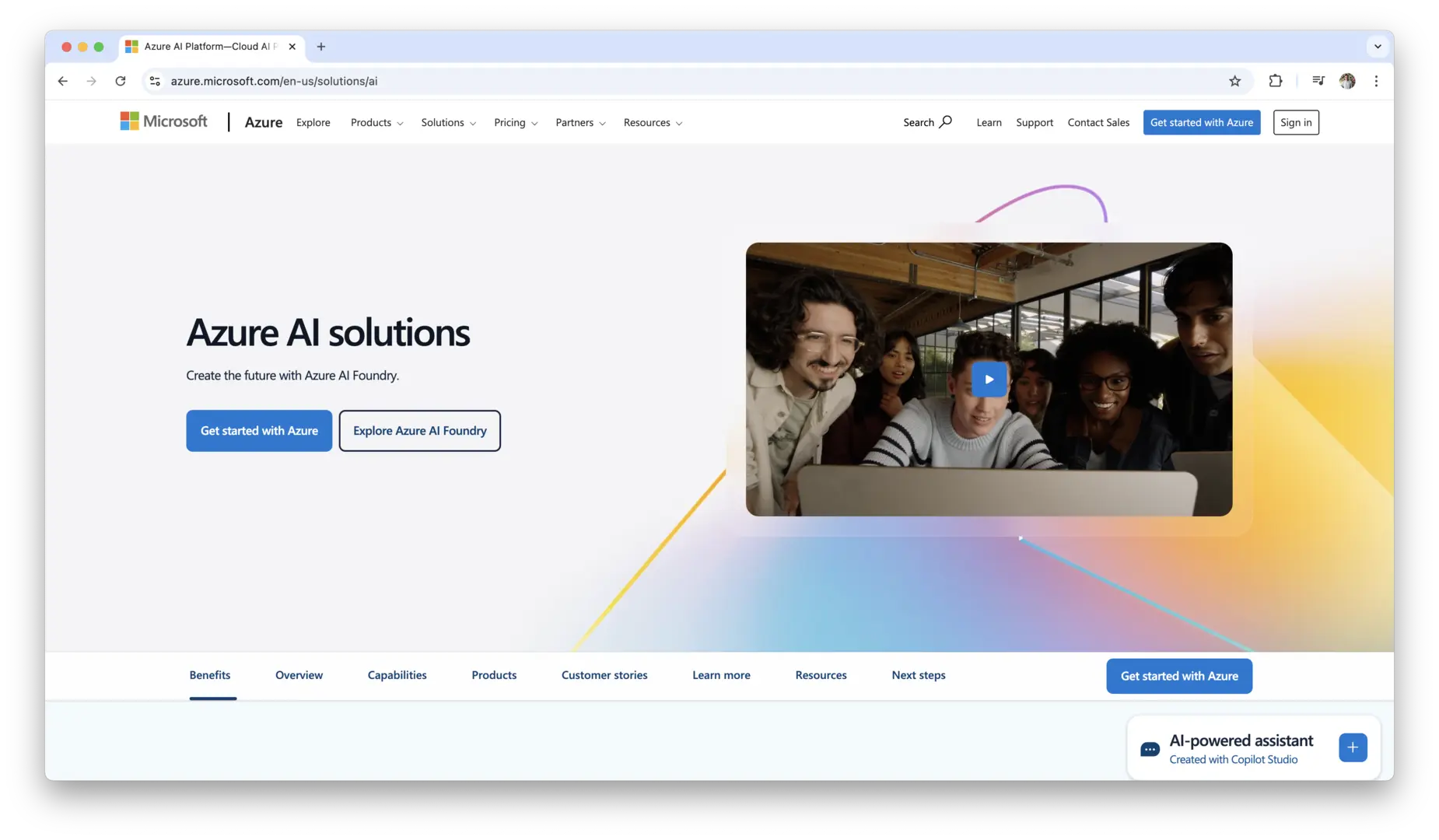Play the hero video
Image resolution: width=1439 pixels, height=840 pixels.
click(x=989, y=380)
